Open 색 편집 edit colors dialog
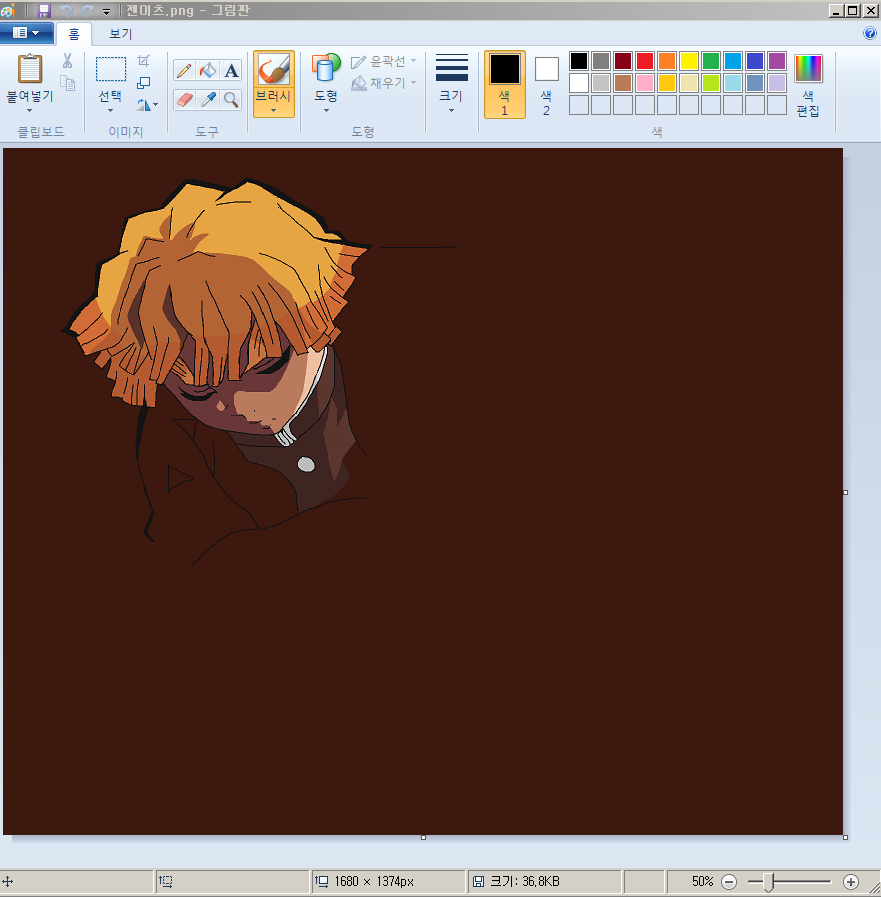881x897 pixels. (x=808, y=85)
